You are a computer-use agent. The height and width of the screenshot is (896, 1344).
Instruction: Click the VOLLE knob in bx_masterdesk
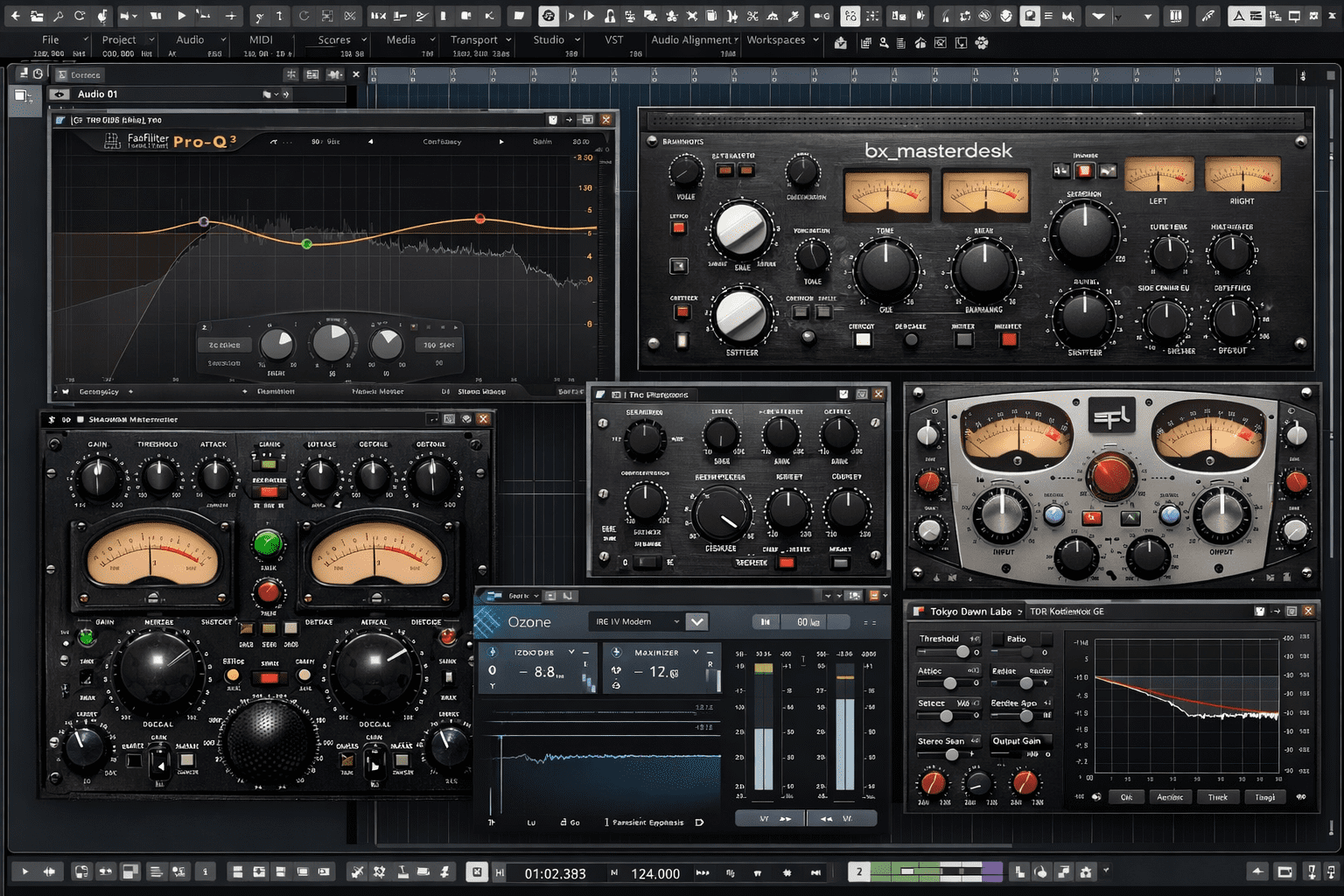point(686,171)
